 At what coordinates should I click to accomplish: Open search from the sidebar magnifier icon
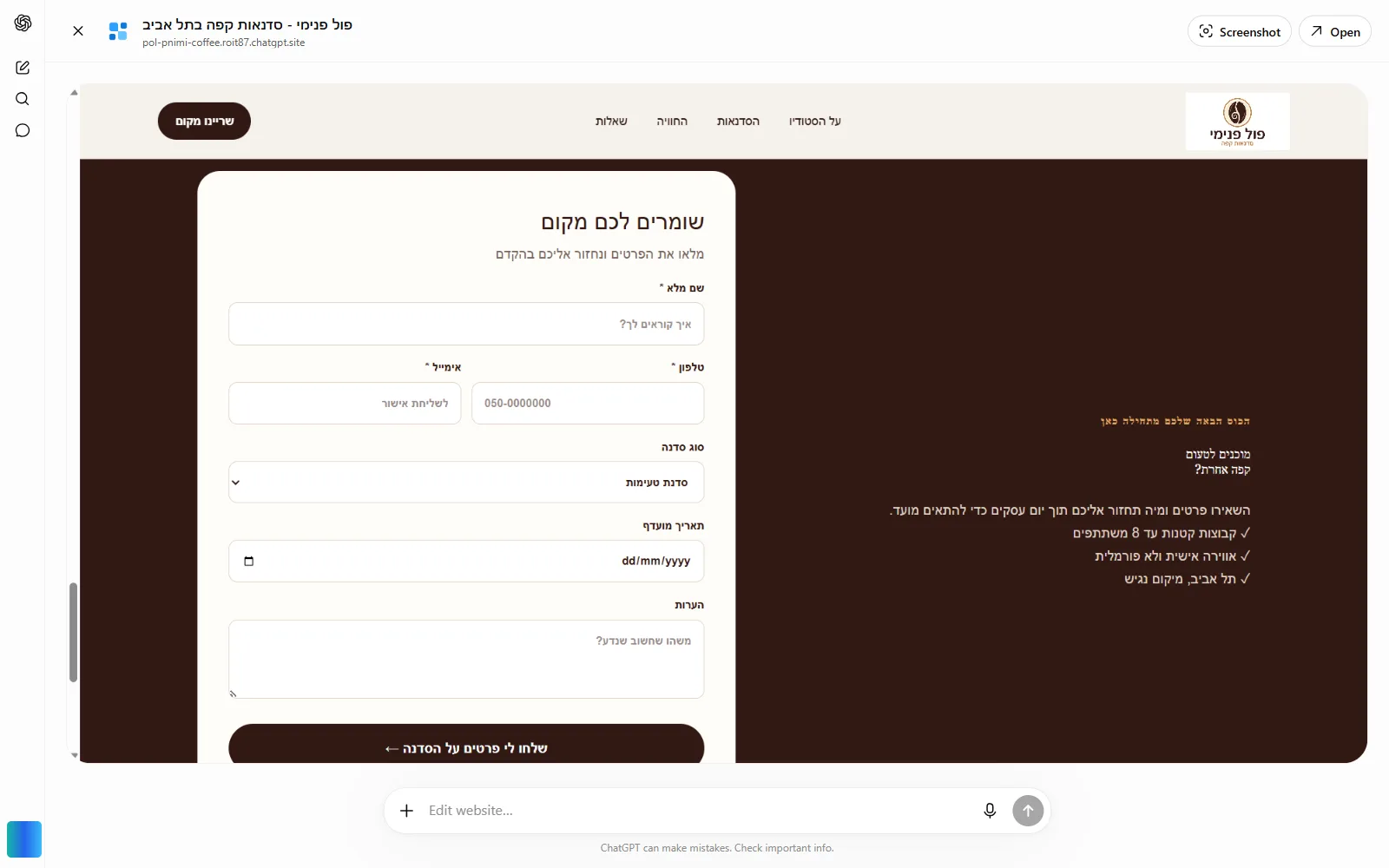coord(23,99)
